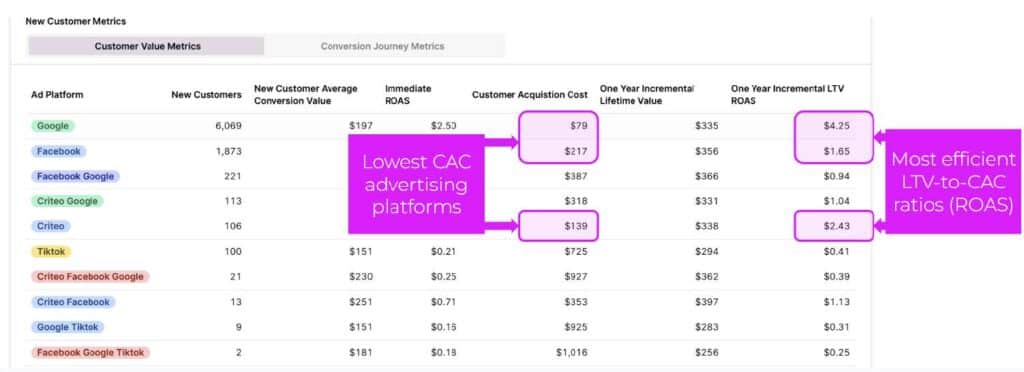
Task: Select the yellow Tiktok platform tag
Action: tap(52, 251)
